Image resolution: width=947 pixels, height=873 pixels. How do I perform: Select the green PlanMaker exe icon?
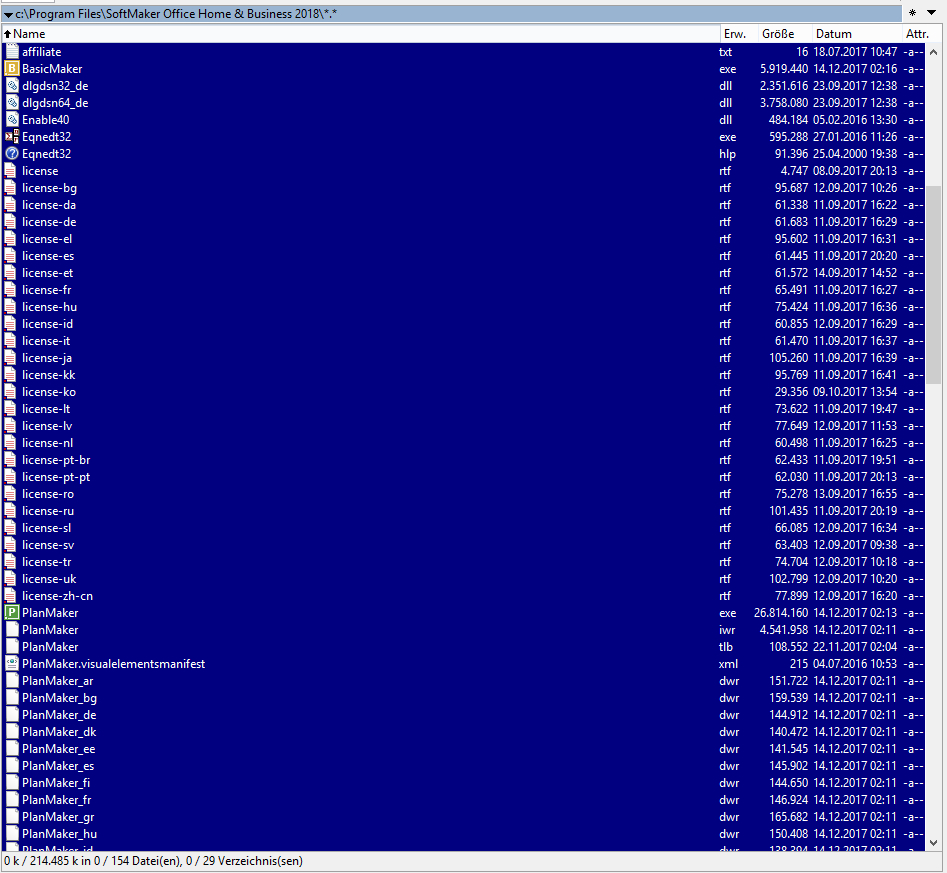coord(11,613)
